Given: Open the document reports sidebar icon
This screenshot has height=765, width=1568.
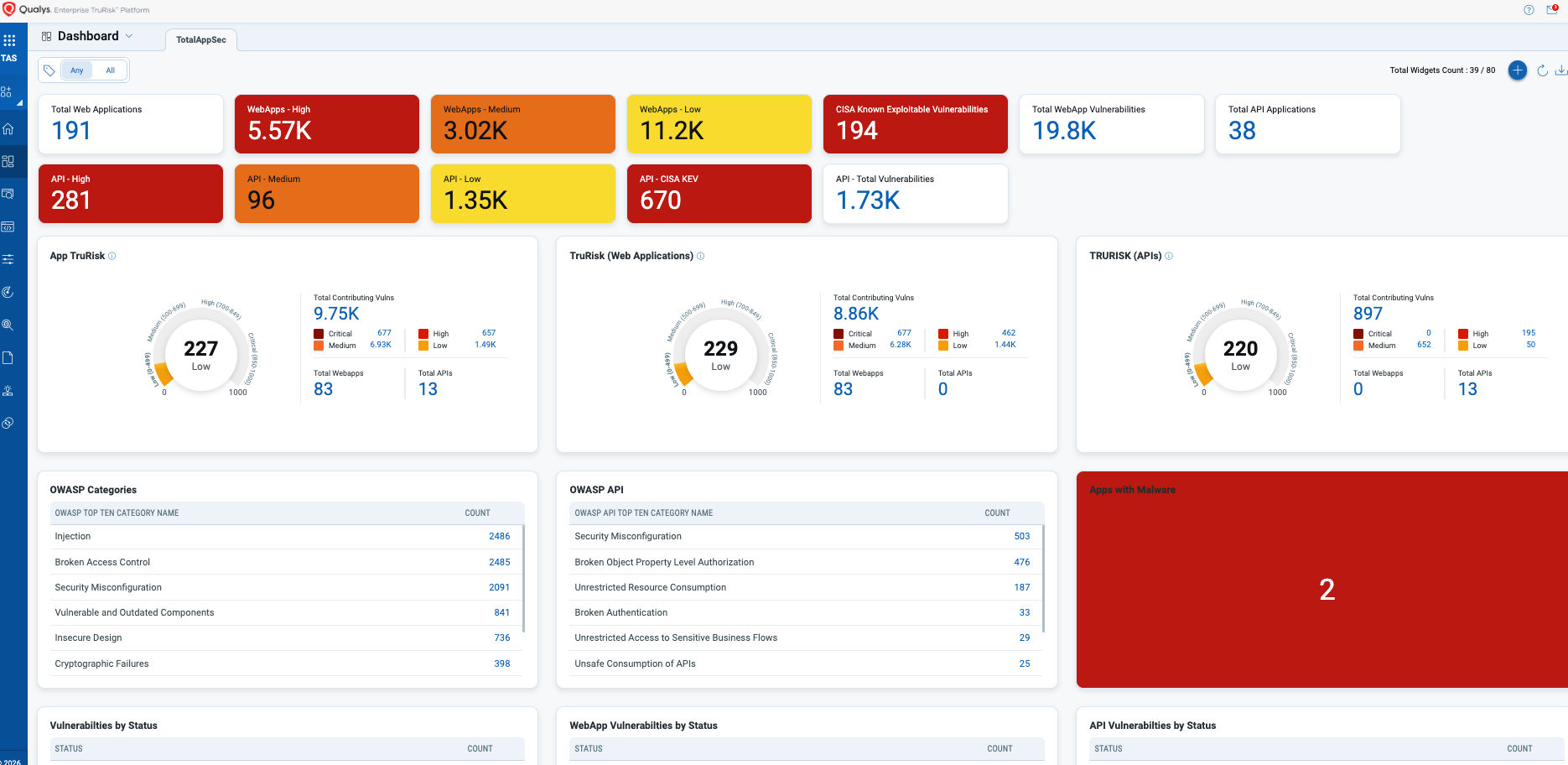Looking at the screenshot, I should 8,358.
